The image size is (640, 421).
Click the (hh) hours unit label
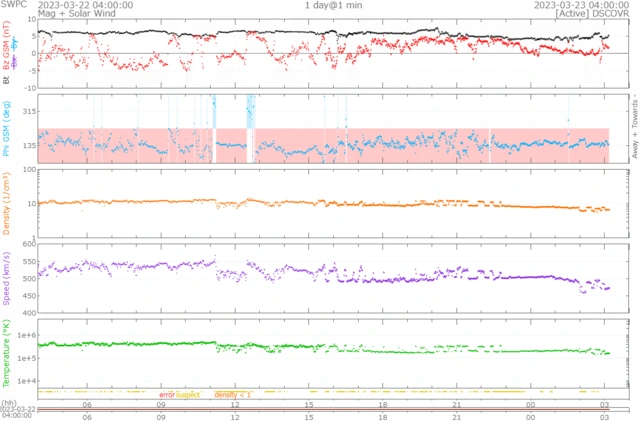[9, 403]
